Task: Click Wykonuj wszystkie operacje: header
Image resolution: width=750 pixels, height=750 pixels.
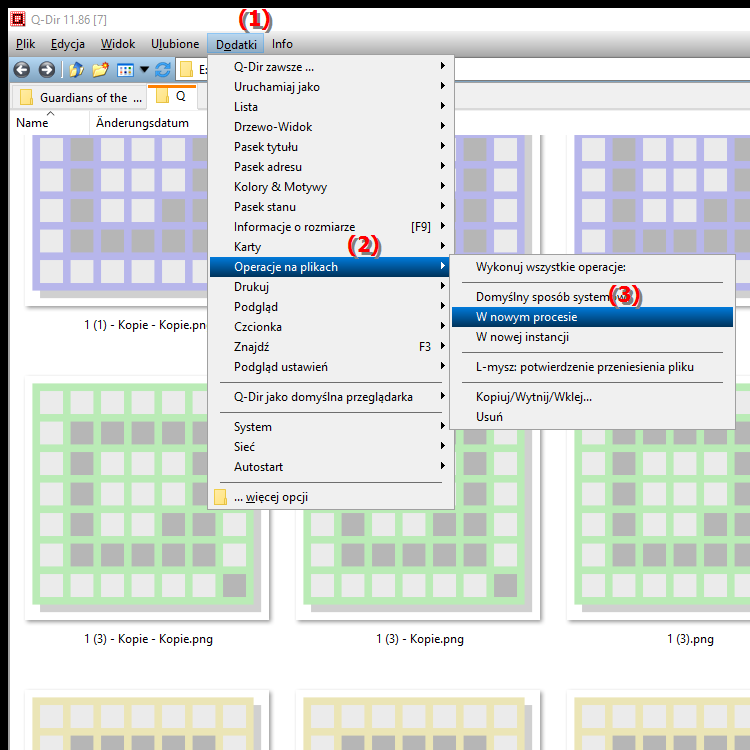Action: coord(592,267)
